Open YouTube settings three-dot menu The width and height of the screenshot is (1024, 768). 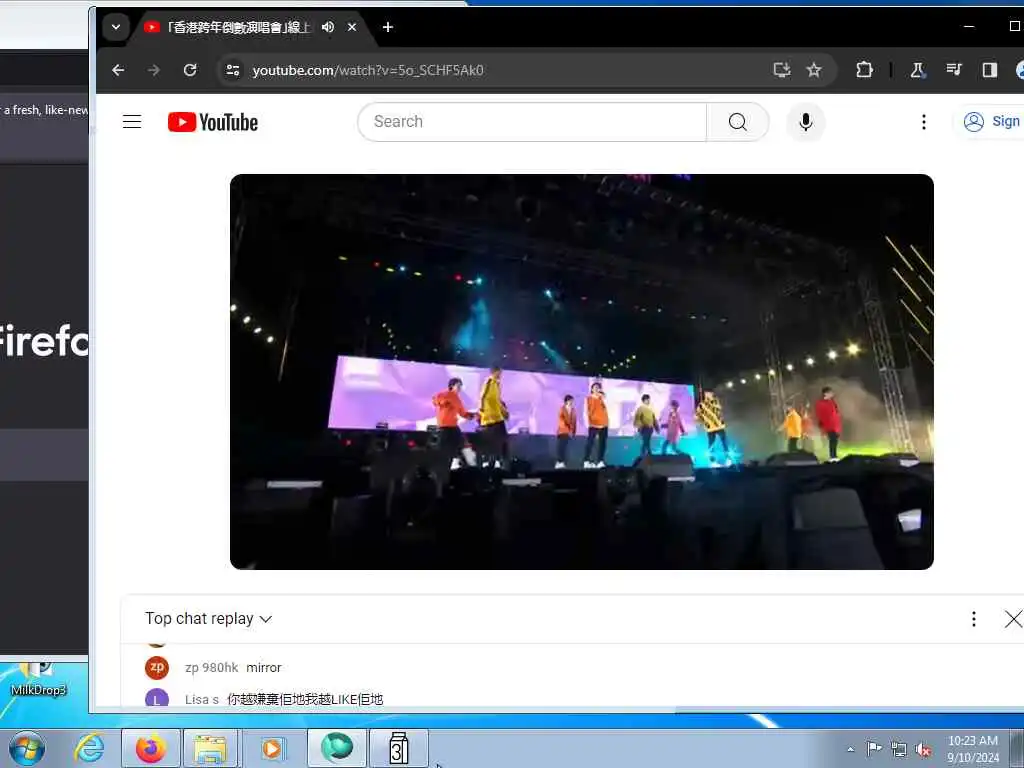(x=923, y=122)
